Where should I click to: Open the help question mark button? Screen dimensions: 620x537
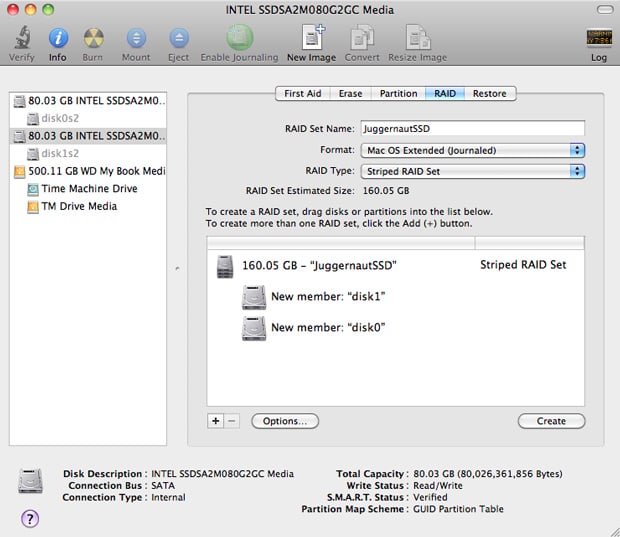click(x=30, y=518)
